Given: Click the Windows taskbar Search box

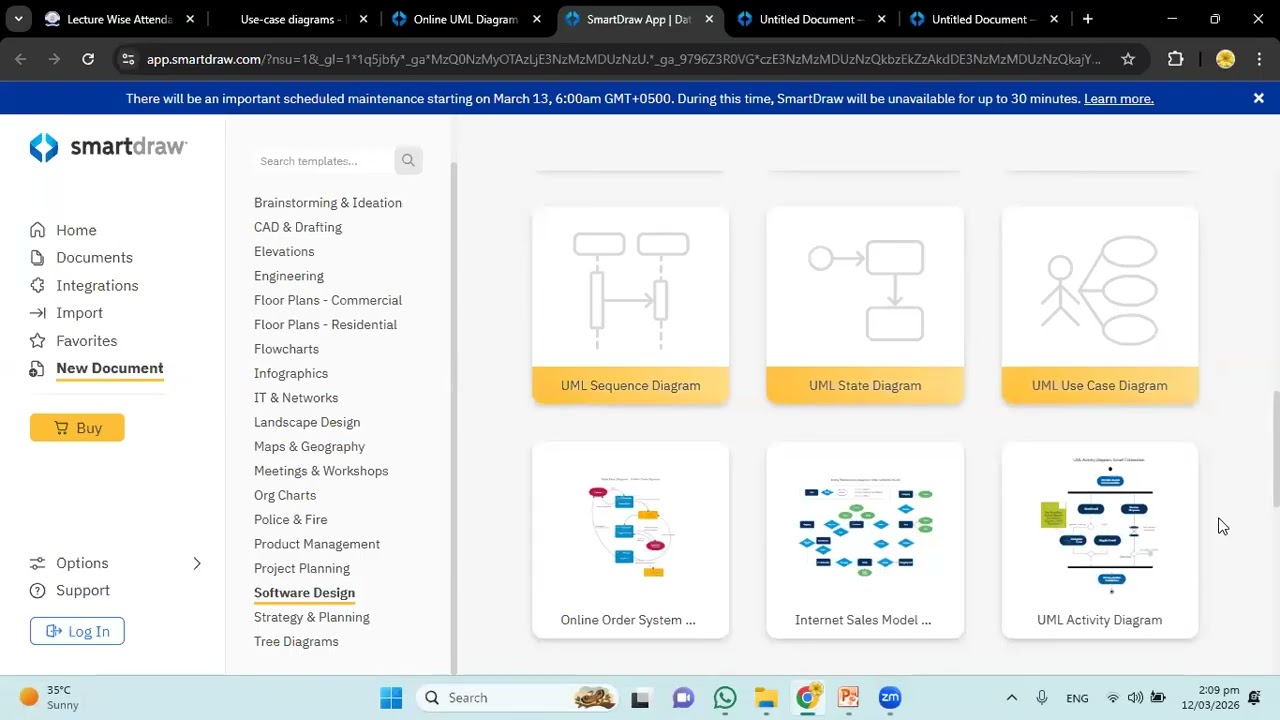Looking at the screenshot, I should [x=515, y=697].
